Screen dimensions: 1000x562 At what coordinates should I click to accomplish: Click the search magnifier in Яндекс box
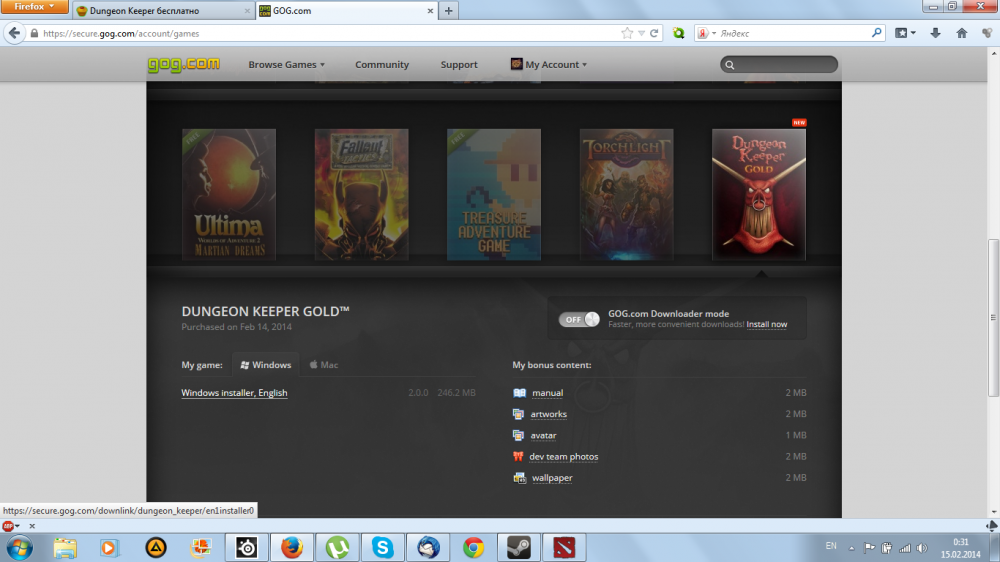pos(877,33)
